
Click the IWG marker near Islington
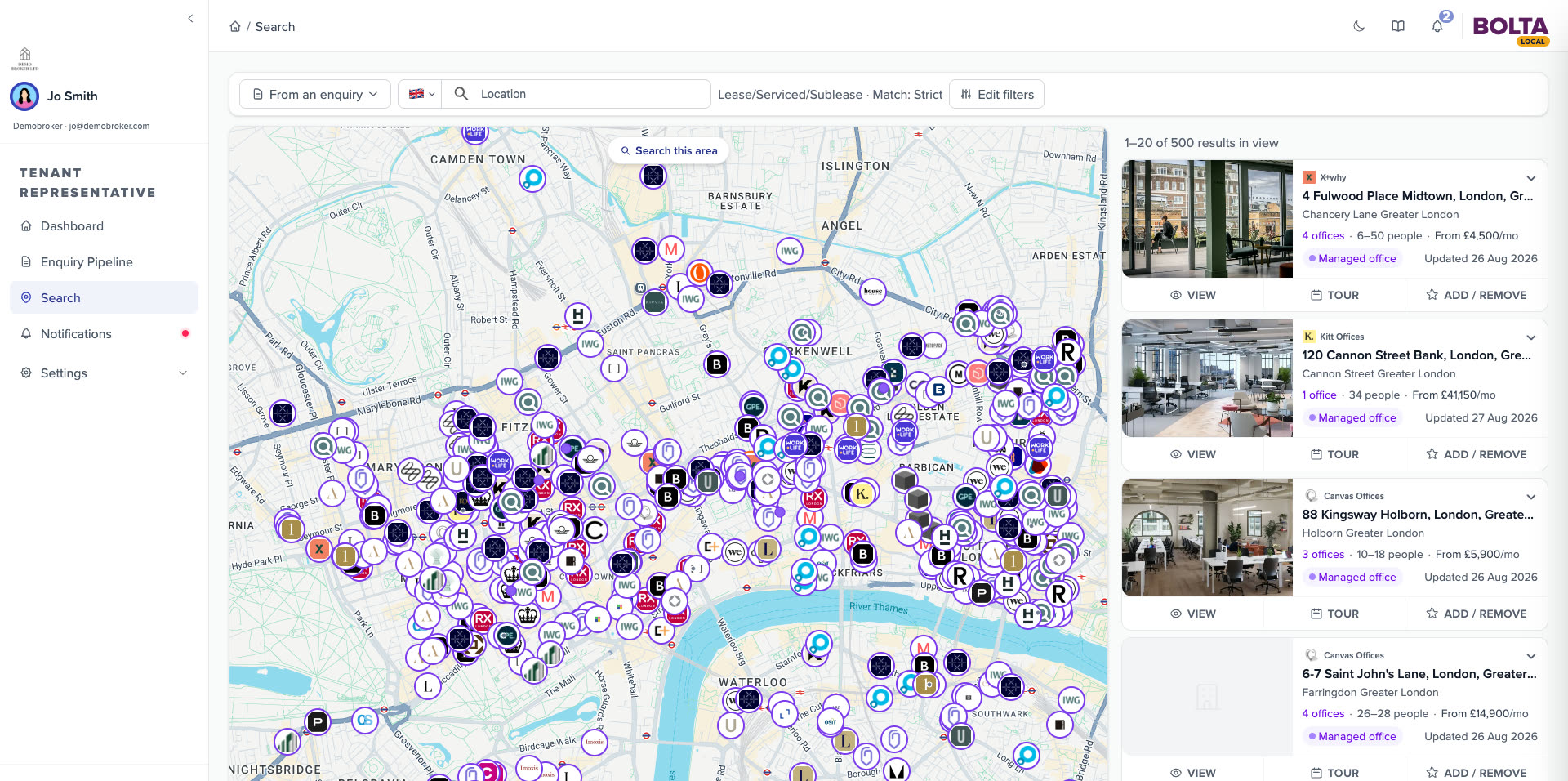click(790, 251)
